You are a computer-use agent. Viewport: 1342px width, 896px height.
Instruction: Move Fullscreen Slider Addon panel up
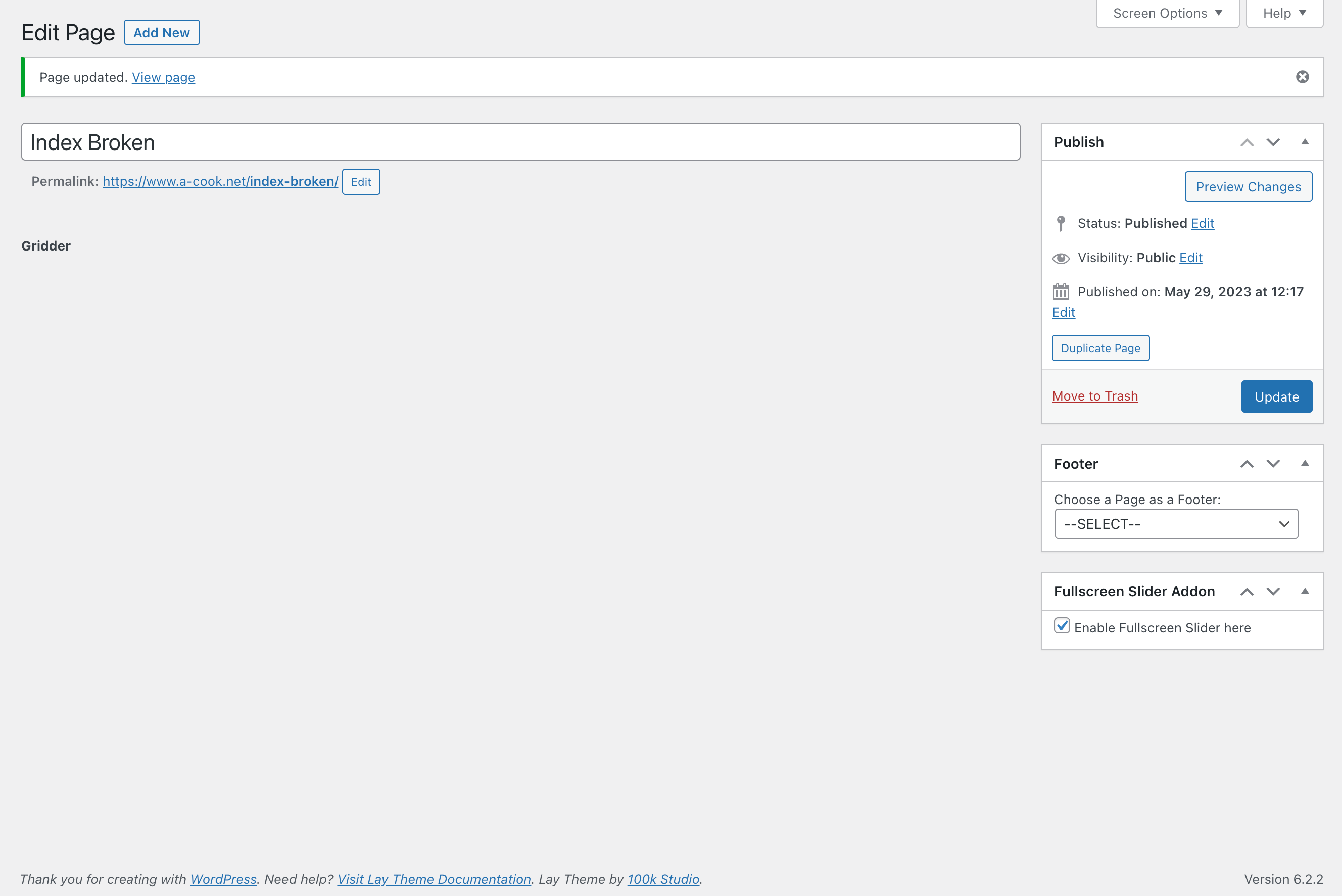[x=1247, y=591]
